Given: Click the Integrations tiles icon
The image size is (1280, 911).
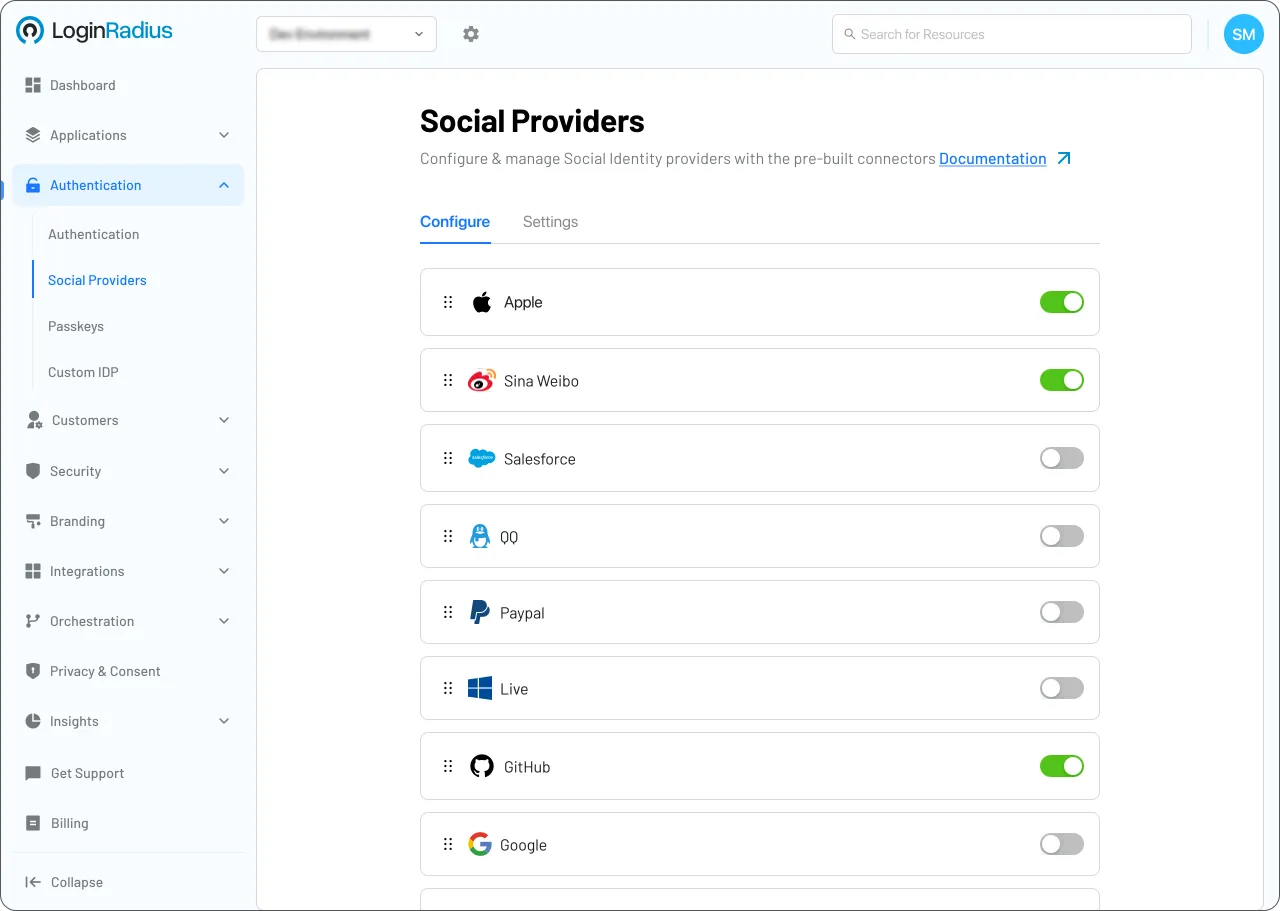Looking at the screenshot, I should click(x=33, y=571).
